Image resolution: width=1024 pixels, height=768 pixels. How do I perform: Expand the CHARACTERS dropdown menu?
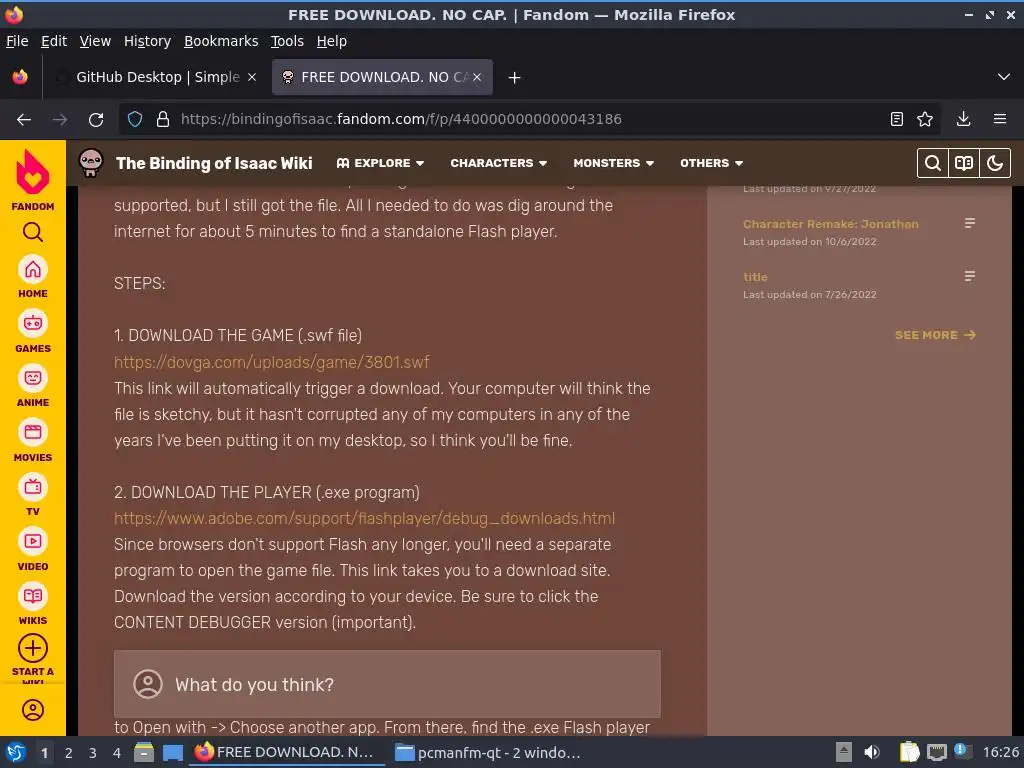(498, 163)
